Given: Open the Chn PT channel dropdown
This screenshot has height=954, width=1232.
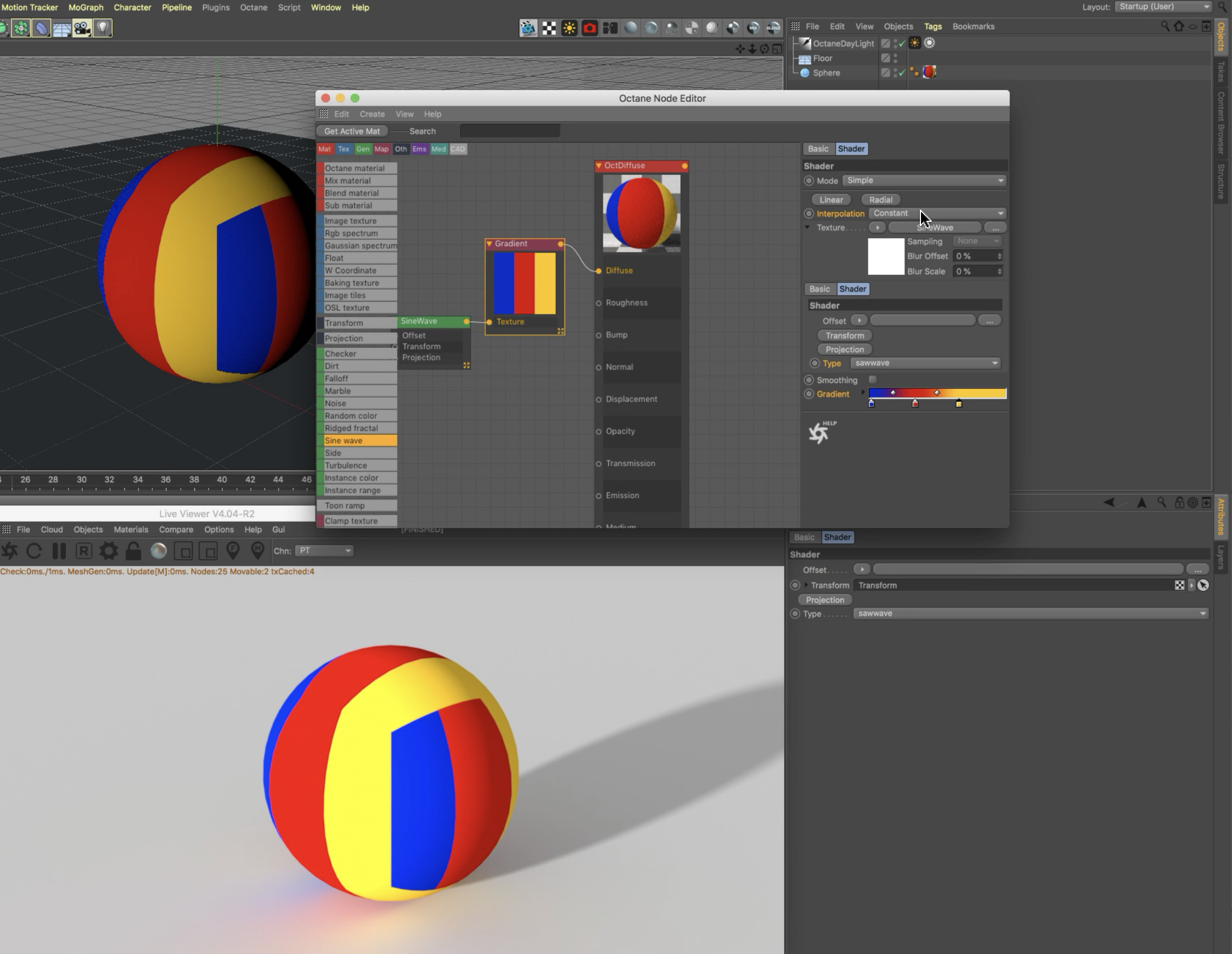Looking at the screenshot, I should pos(324,550).
